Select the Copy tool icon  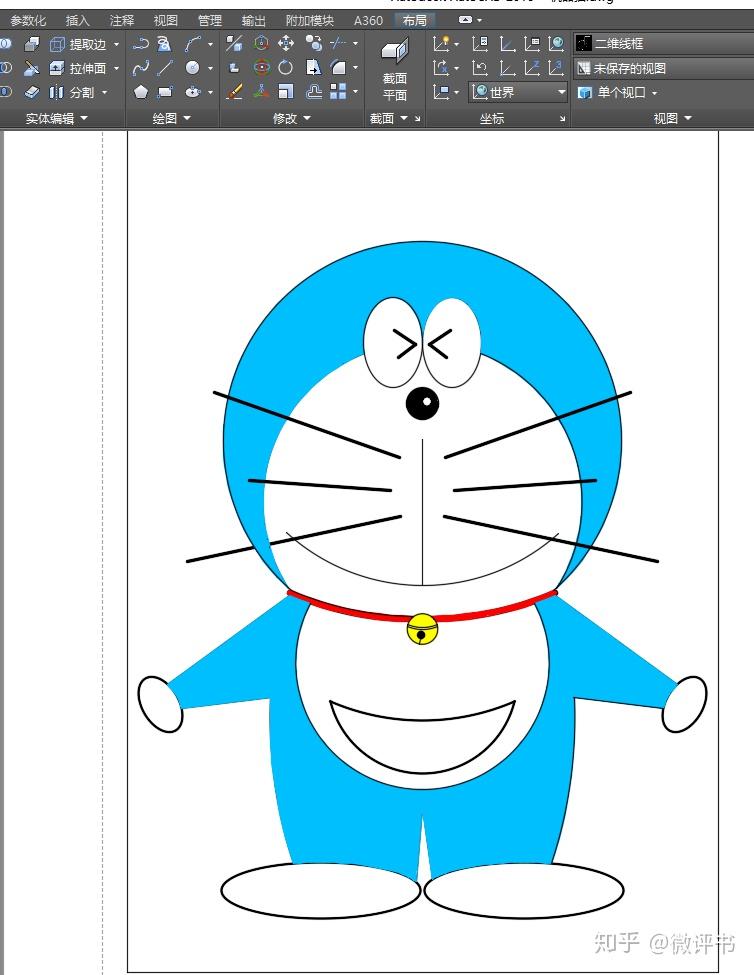314,44
